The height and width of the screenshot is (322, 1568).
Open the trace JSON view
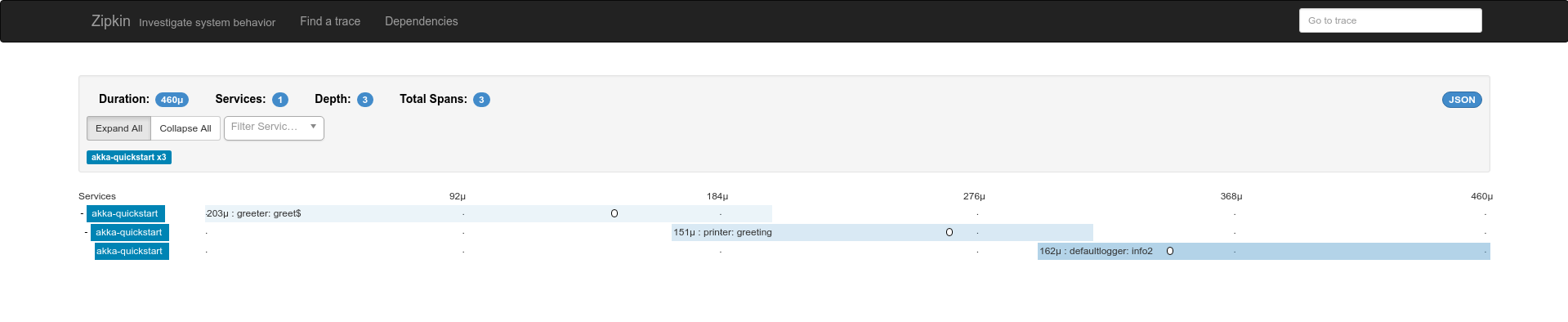click(1462, 100)
